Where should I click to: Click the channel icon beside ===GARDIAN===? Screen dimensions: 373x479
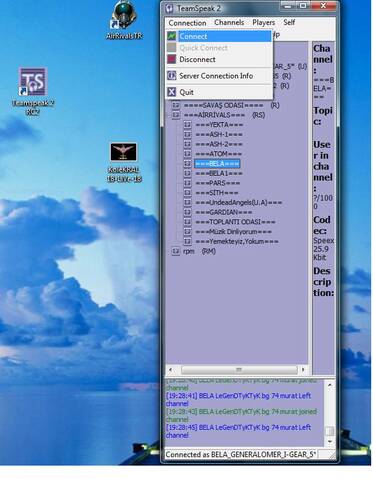click(x=187, y=212)
